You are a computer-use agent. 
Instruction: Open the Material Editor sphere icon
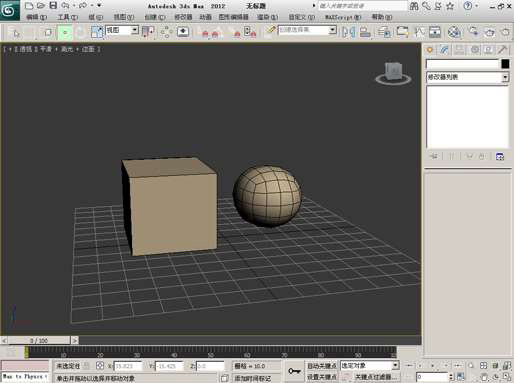[x=454, y=32]
